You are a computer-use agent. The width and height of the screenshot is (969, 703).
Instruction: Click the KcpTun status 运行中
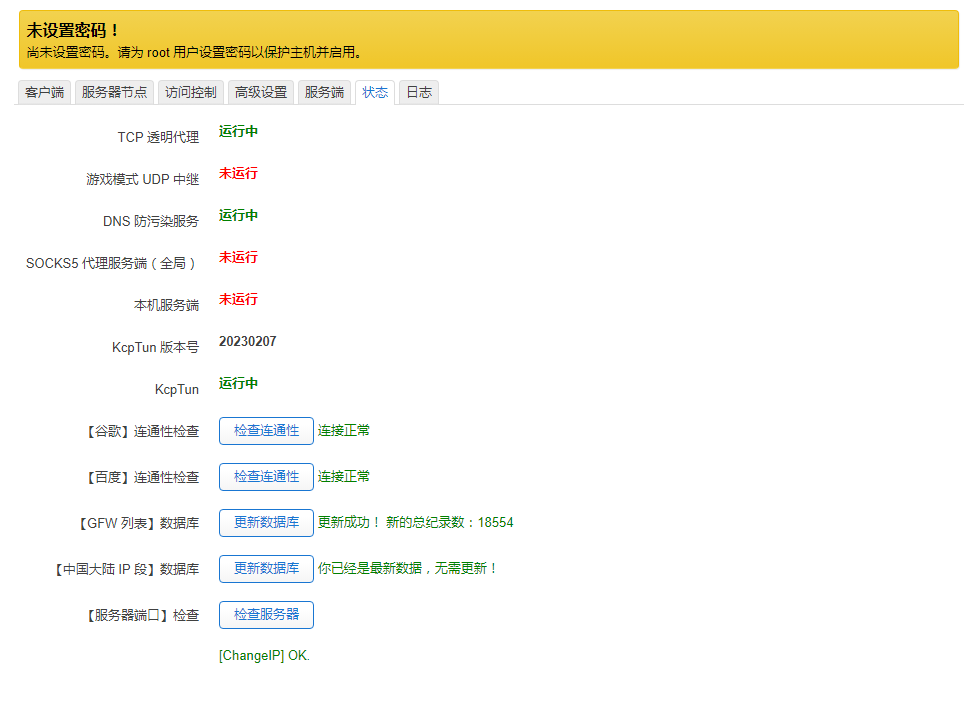pos(238,383)
